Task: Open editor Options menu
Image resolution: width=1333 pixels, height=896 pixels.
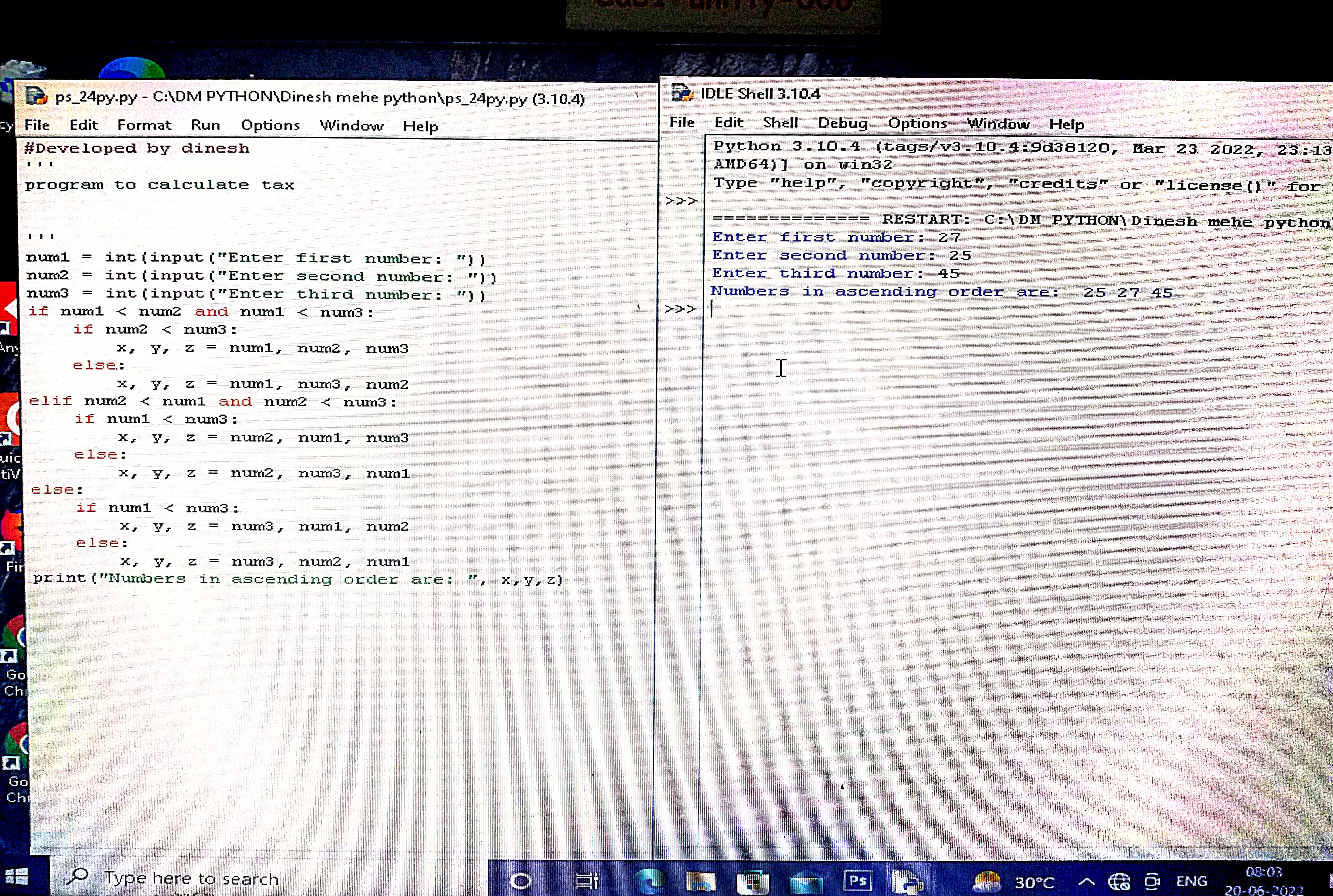Action: pyautogui.click(x=270, y=125)
